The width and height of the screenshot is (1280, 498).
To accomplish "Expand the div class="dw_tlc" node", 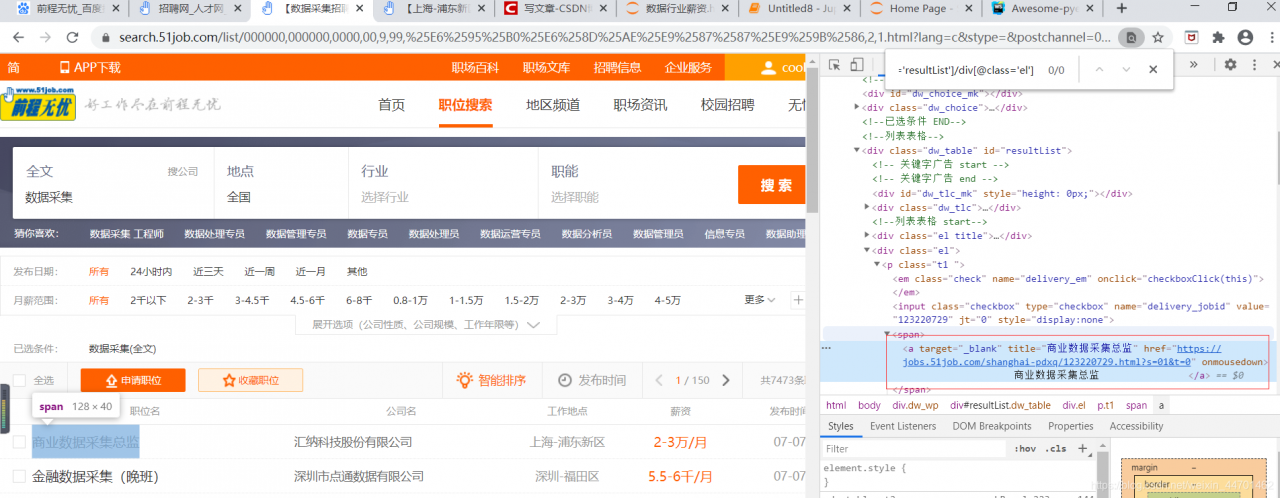I will click(x=869, y=207).
